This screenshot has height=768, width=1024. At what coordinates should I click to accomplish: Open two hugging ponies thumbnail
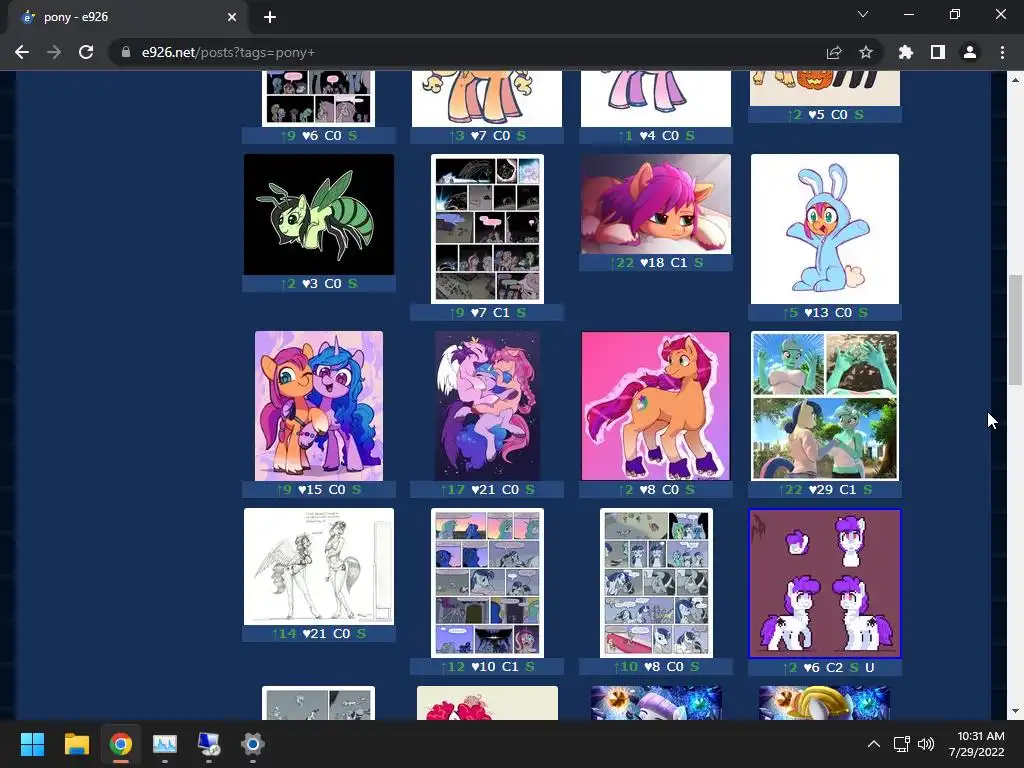(x=319, y=406)
